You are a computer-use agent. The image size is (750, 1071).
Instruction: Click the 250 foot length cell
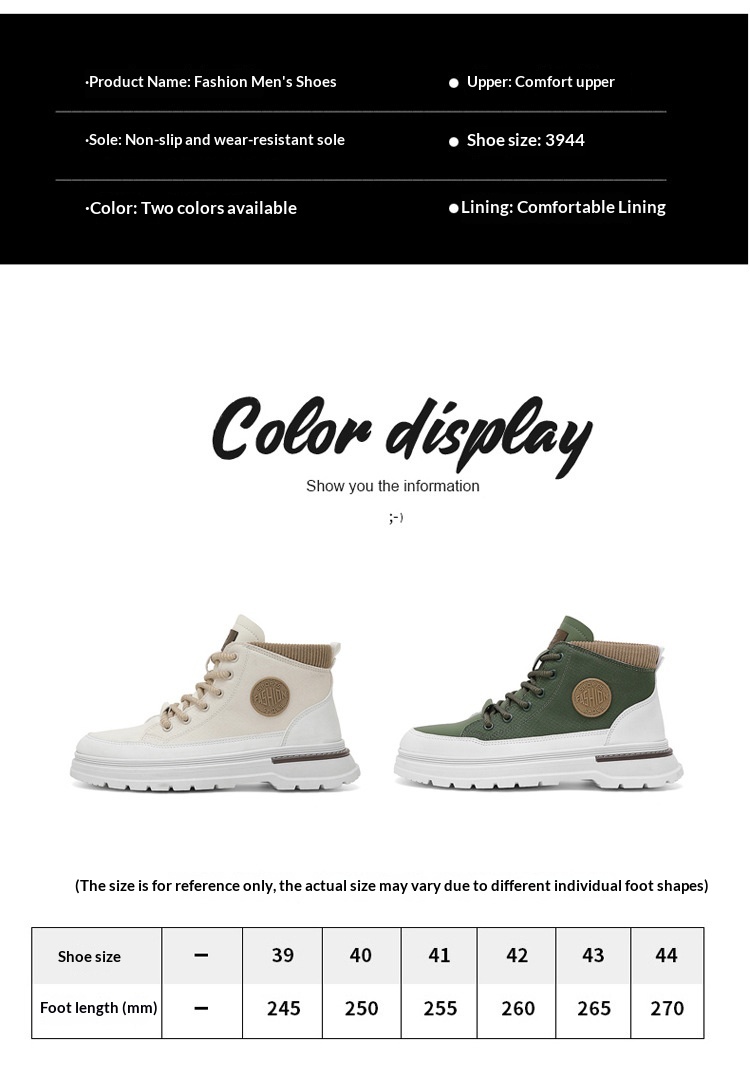click(361, 1009)
